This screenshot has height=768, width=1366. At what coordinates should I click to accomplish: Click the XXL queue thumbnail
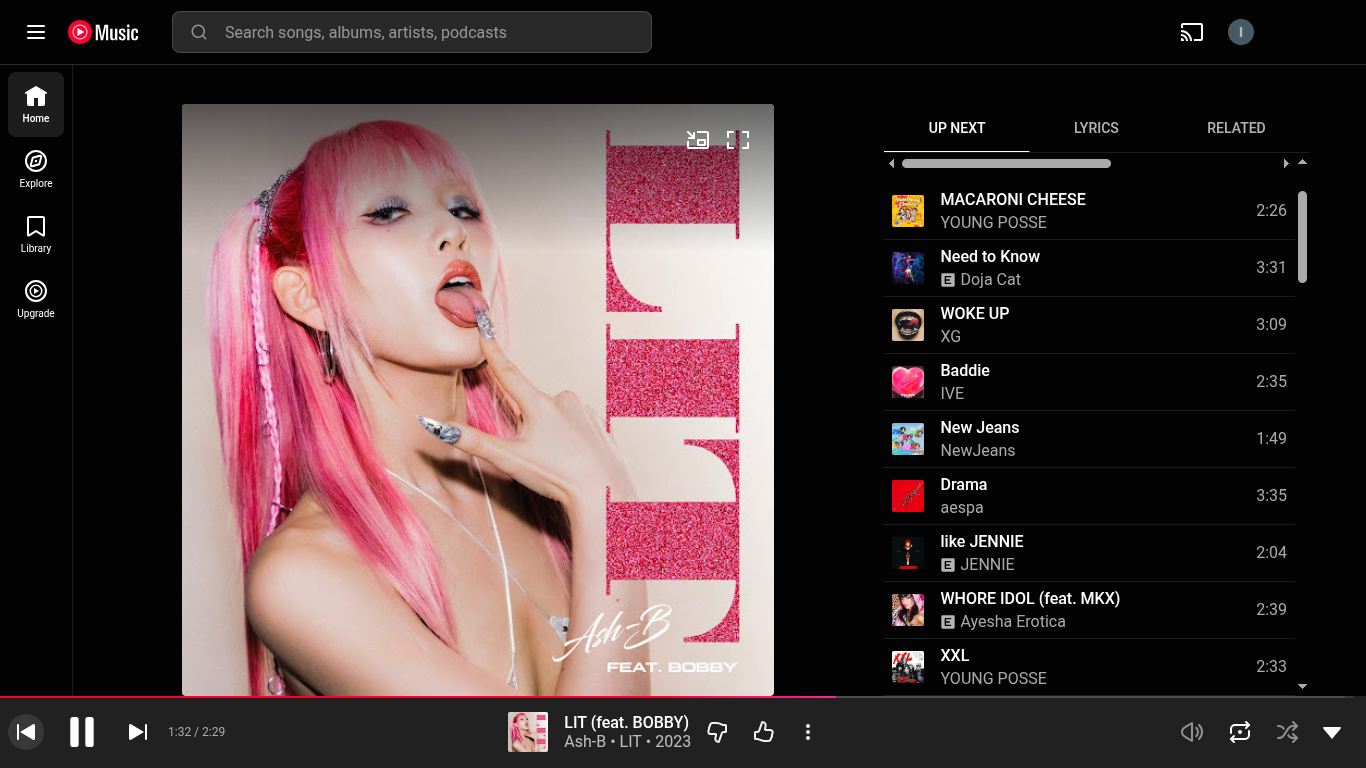(908, 667)
